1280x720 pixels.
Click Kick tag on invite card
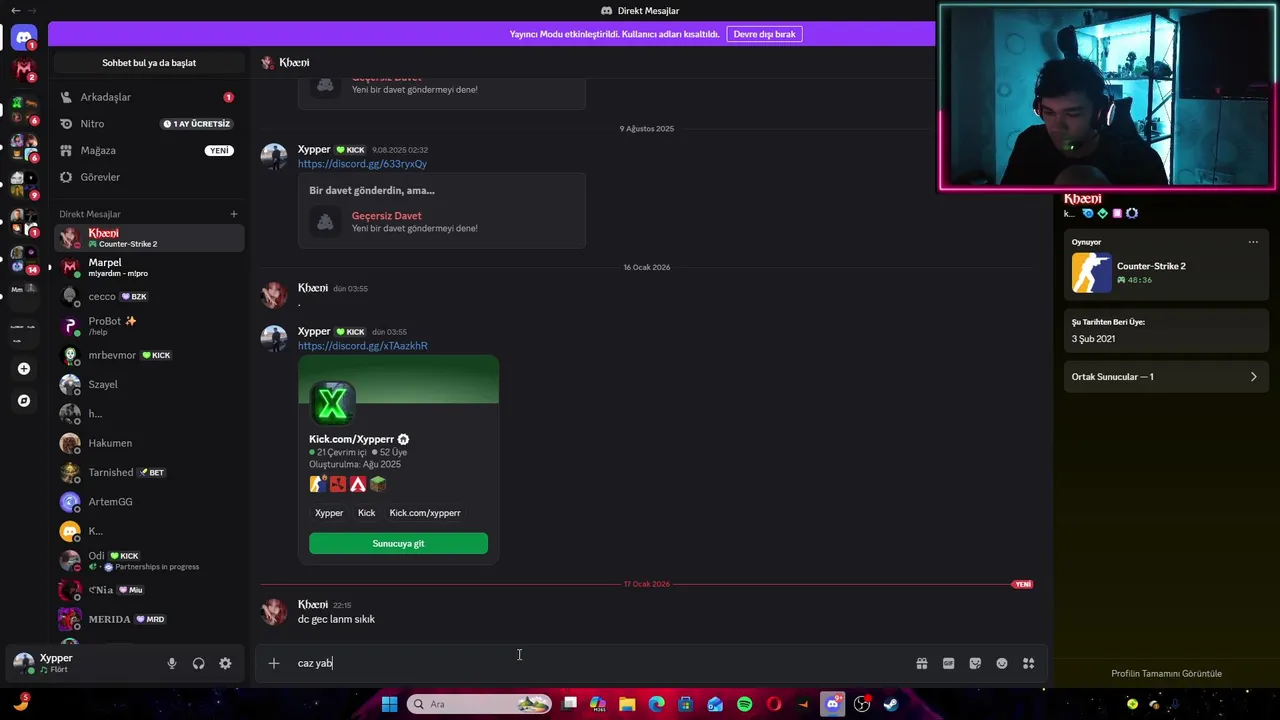point(367,513)
